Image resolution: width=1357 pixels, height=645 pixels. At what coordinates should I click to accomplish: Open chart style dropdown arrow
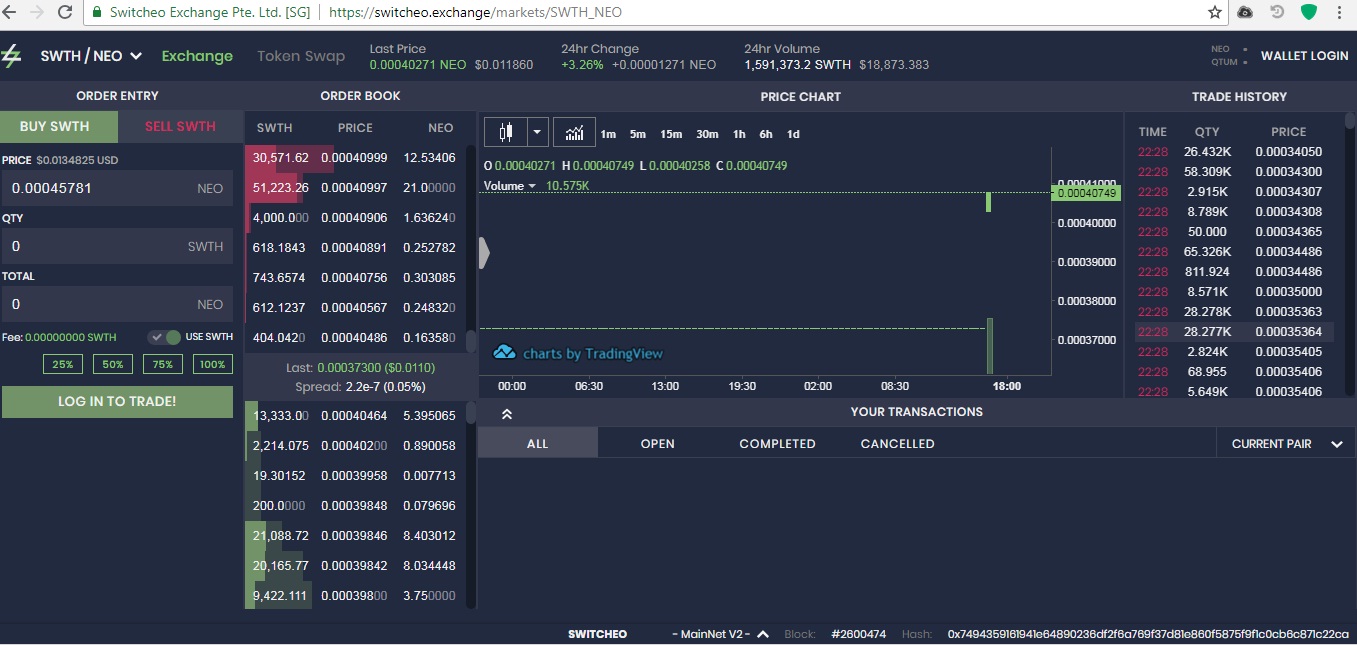[538, 132]
